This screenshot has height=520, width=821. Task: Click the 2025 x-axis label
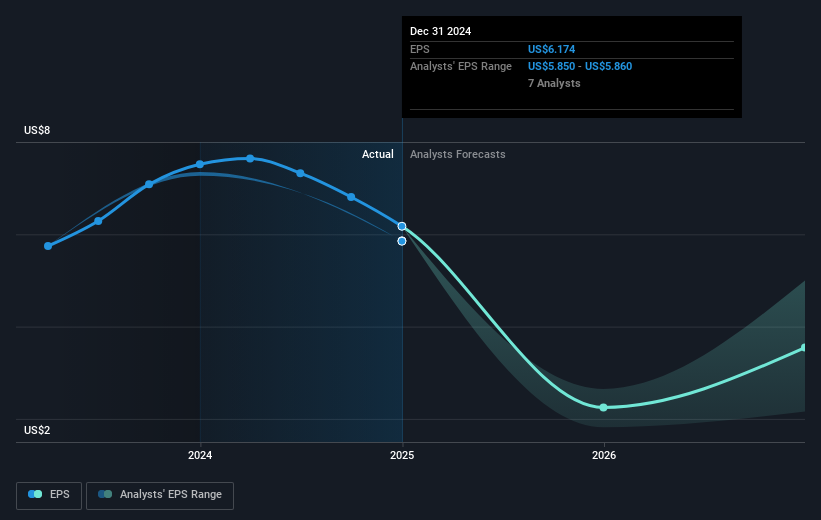402,455
